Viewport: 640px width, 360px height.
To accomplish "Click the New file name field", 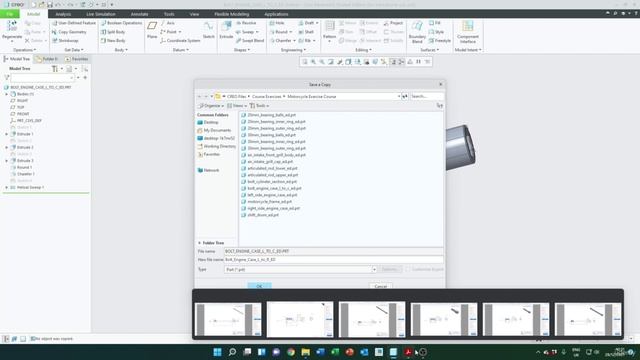I will click(333, 260).
